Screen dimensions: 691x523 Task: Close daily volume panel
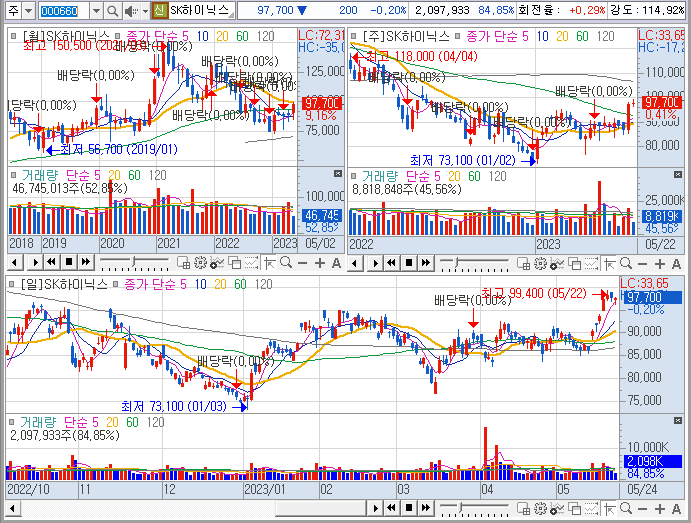[x=678, y=421]
